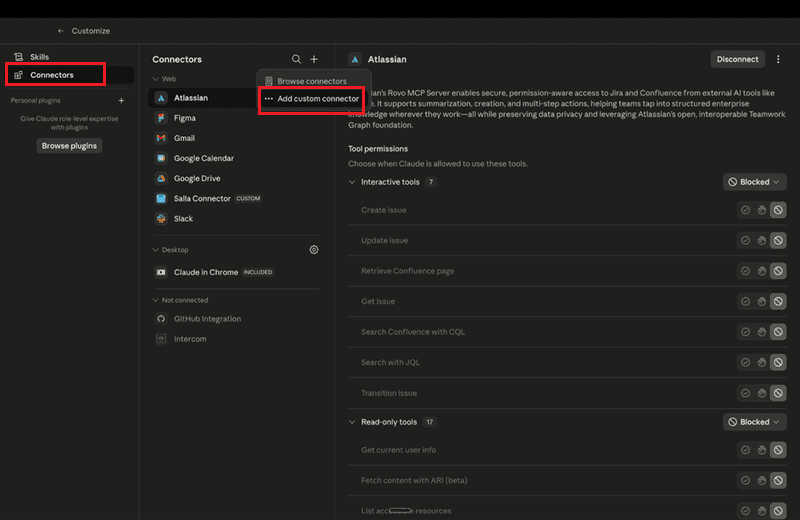Click the Retrieve Confluence page tool name
This screenshot has height=520, width=800.
[x=408, y=271]
